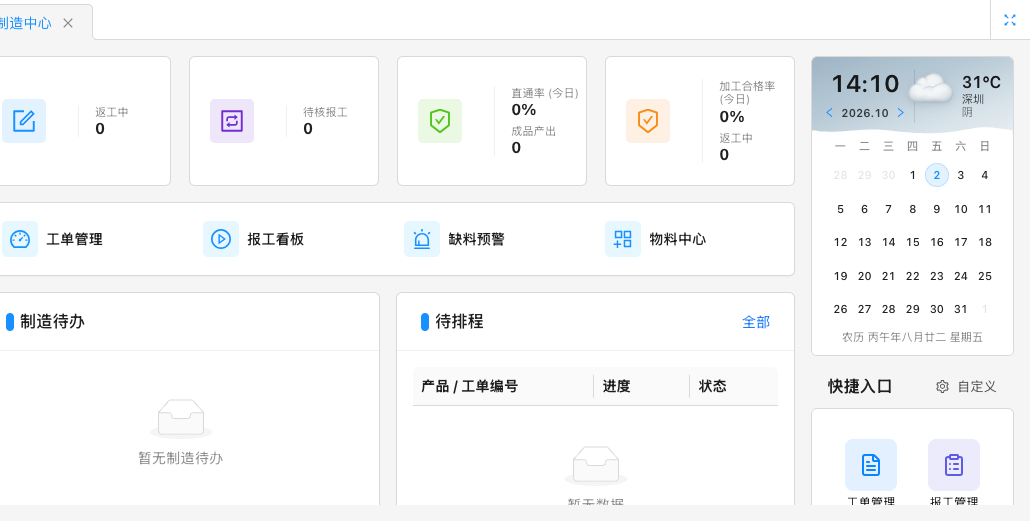Viewport: 1030px width, 521px height.
Task: Select date 7 in calendar
Action: [888, 209]
